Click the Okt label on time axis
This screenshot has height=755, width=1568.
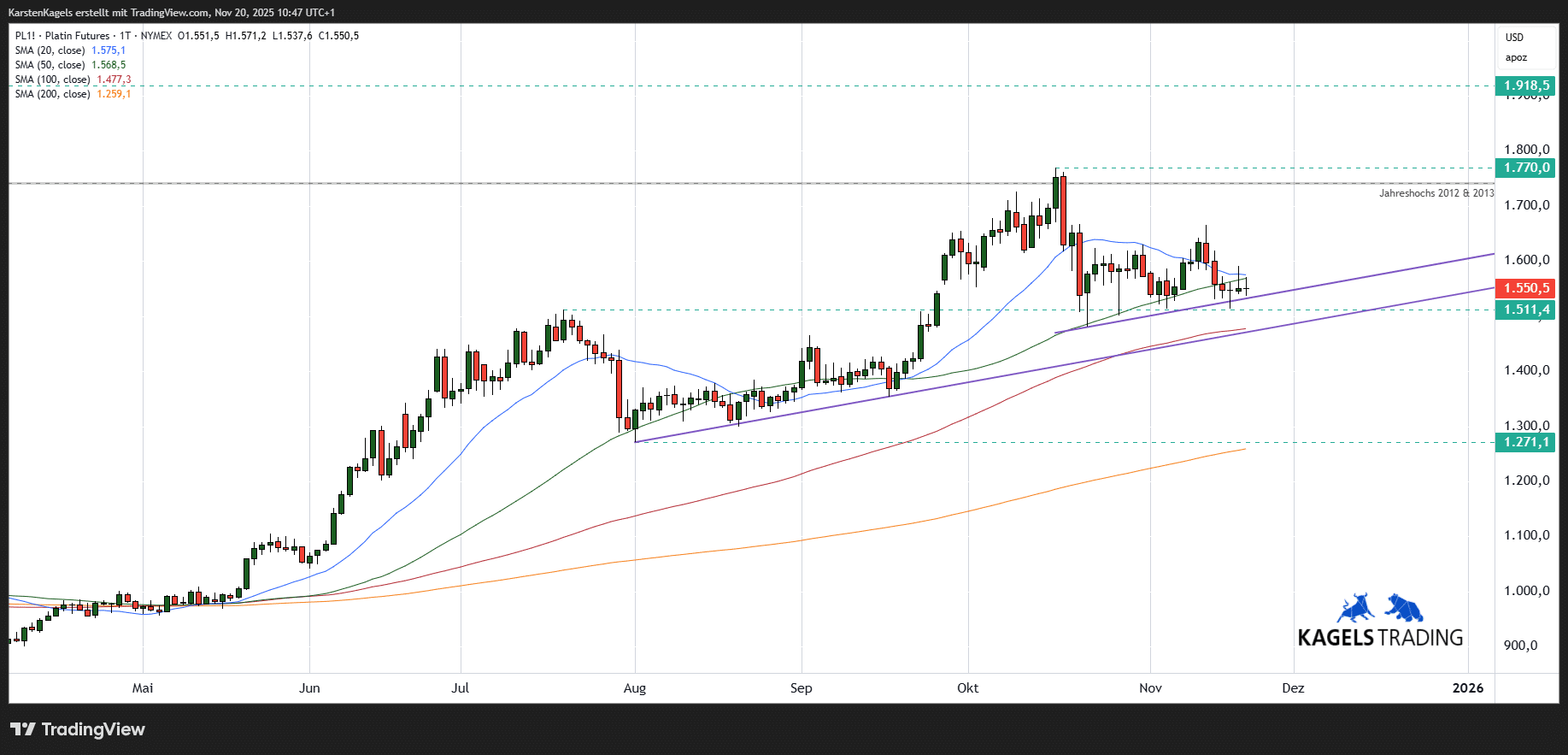click(967, 688)
